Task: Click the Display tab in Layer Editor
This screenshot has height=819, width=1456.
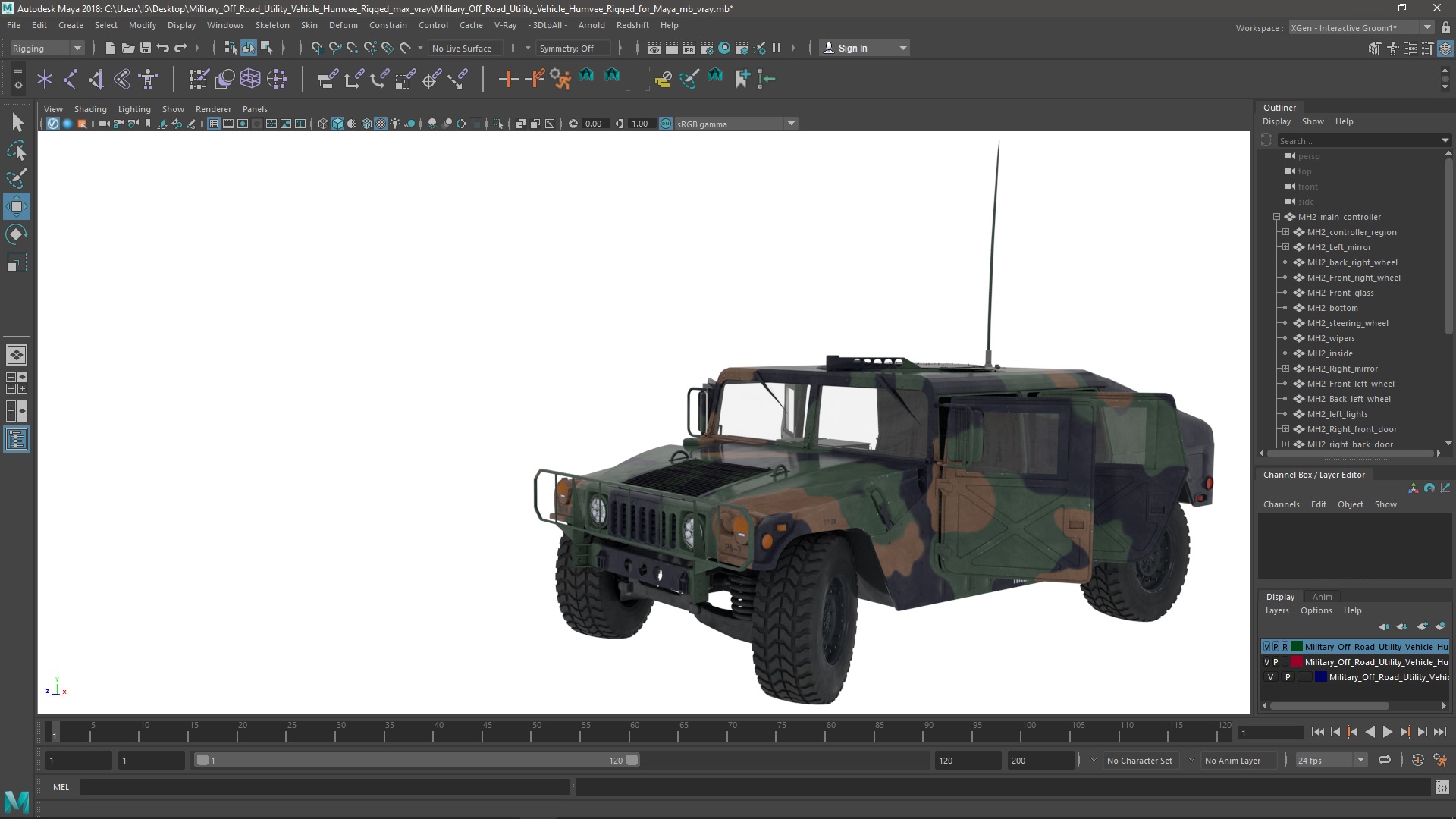Action: pyautogui.click(x=1280, y=596)
